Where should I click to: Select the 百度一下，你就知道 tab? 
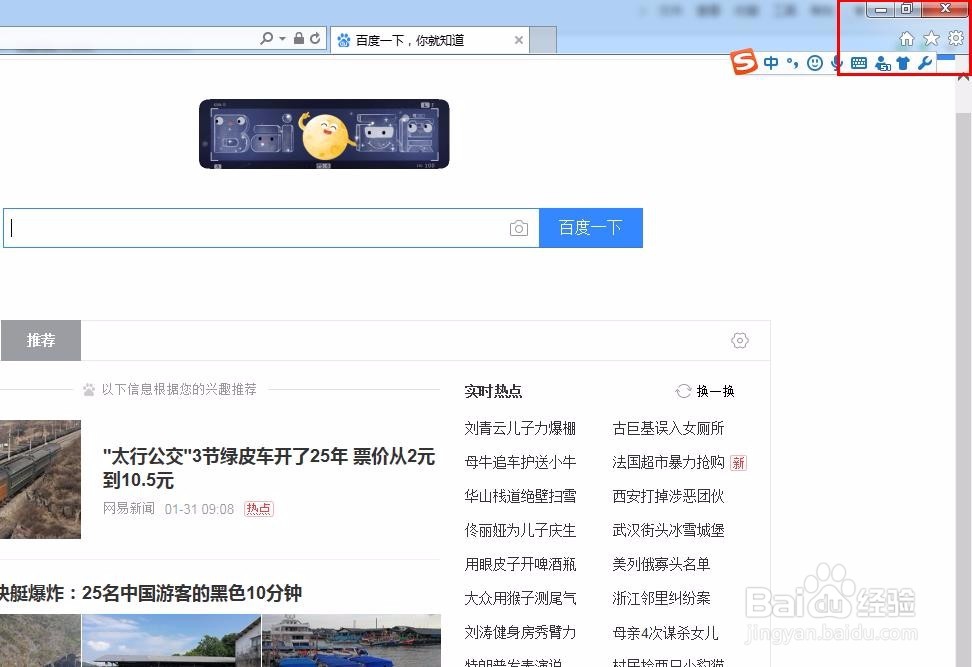pos(430,40)
